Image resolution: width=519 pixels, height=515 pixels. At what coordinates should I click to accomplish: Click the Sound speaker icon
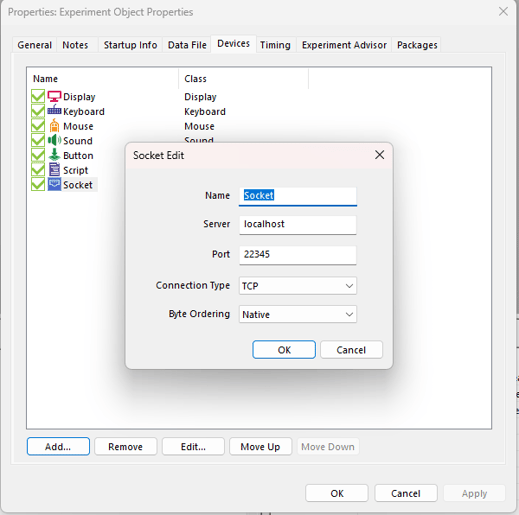54,140
